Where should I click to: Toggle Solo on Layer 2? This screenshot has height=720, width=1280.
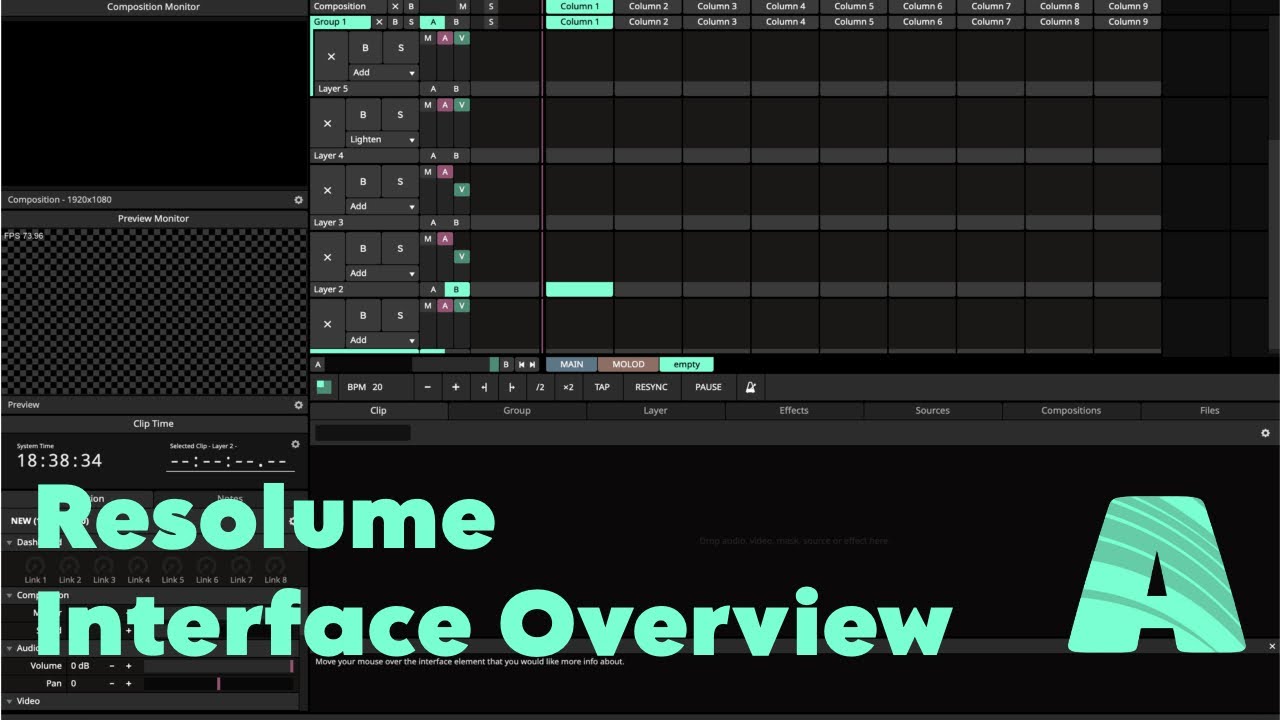coord(400,248)
